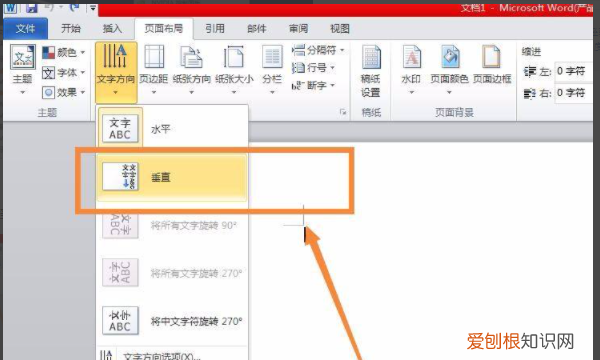Click the 页面颜色 page color icon
Viewport: 600px width, 360px height.
tap(450, 57)
